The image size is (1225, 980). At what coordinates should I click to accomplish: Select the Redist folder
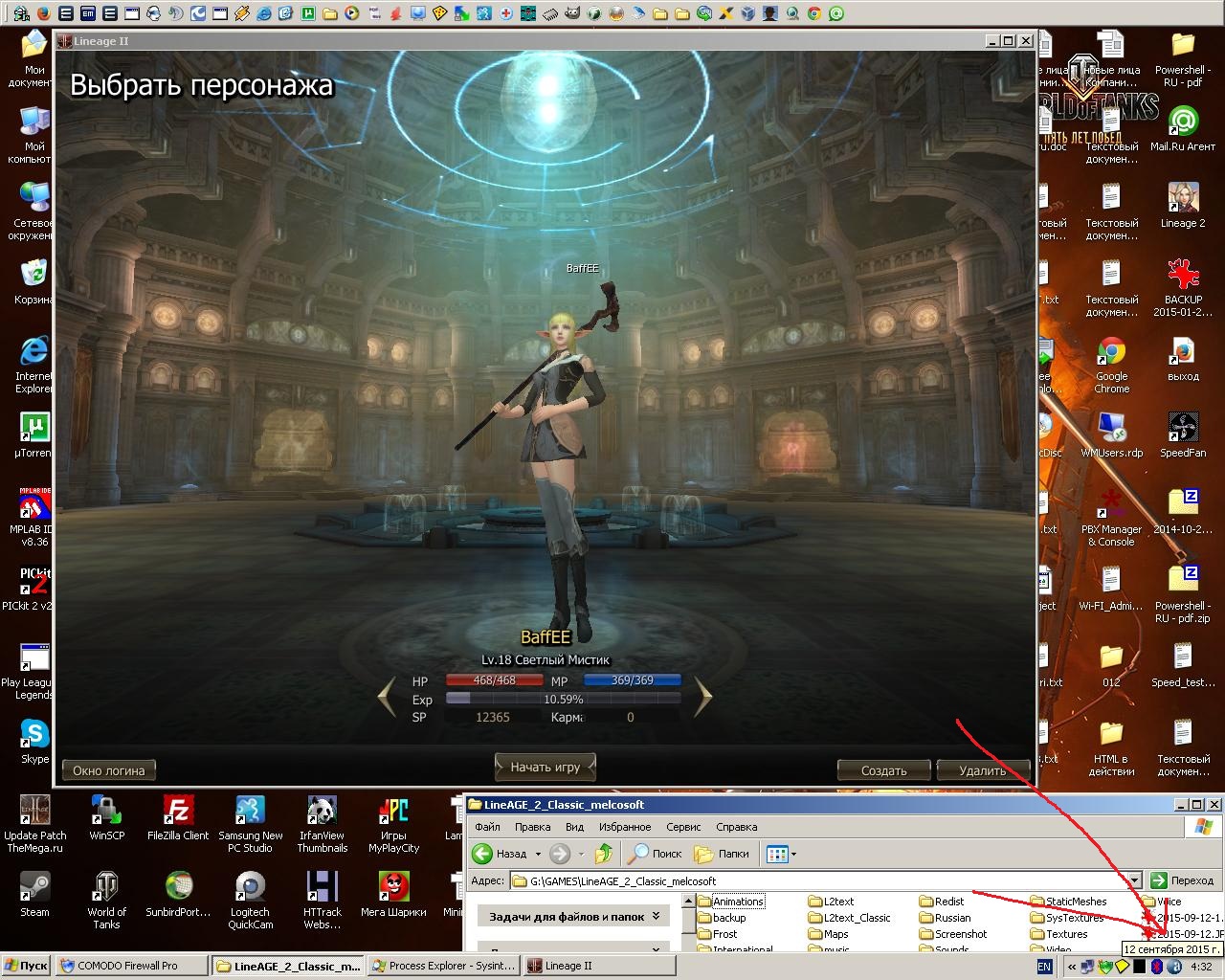point(942,902)
